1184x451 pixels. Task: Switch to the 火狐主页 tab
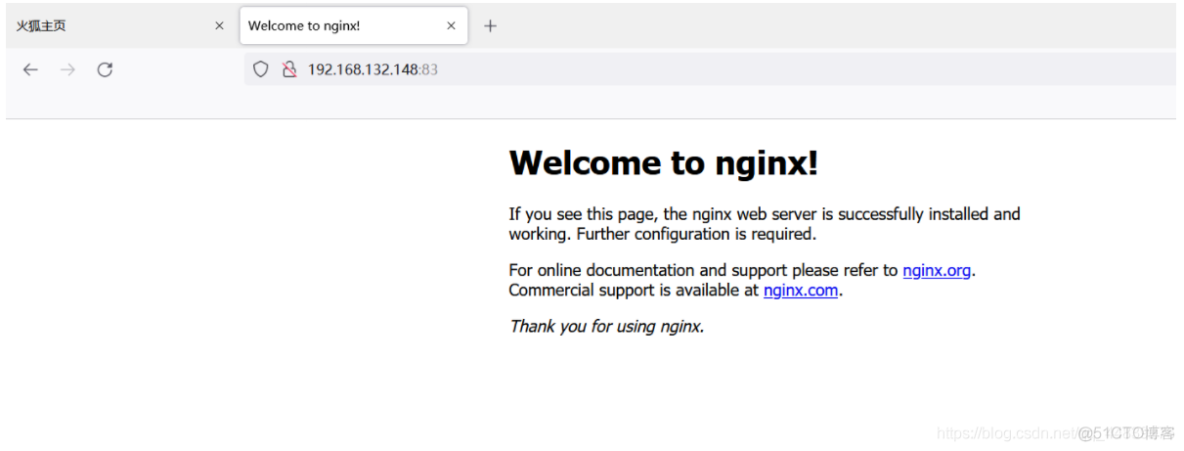[x=120, y=26]
